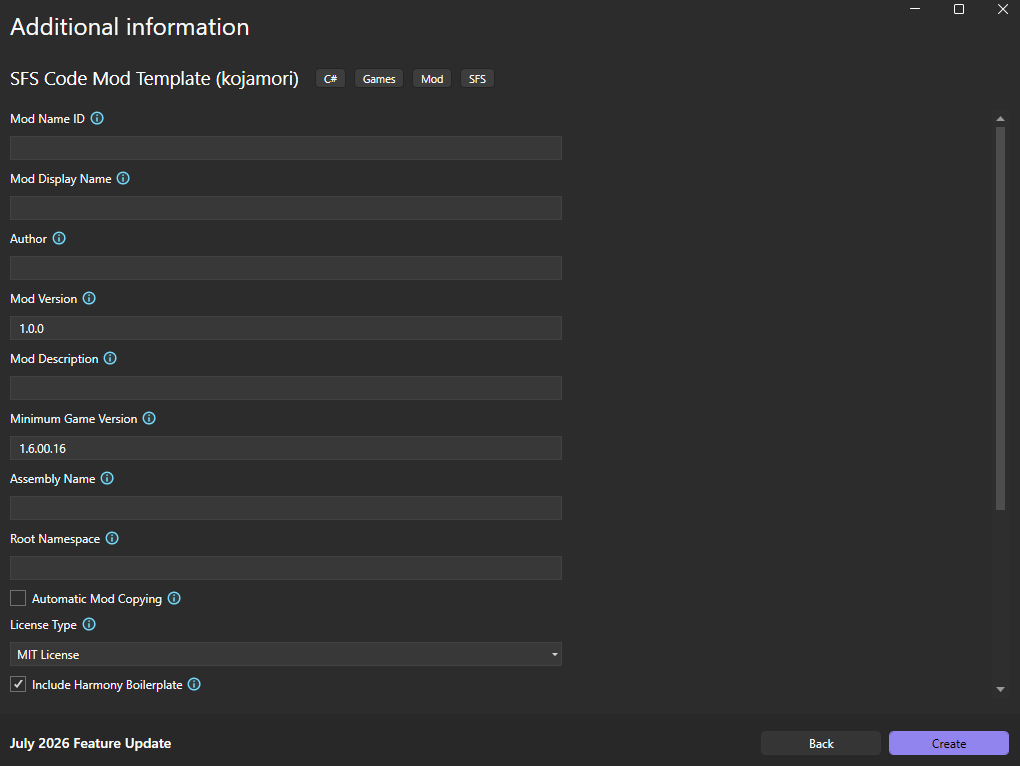Click the Games tag
This screenshot has width=1020, height=766.
pyautogui.click(x=379, y=79)
